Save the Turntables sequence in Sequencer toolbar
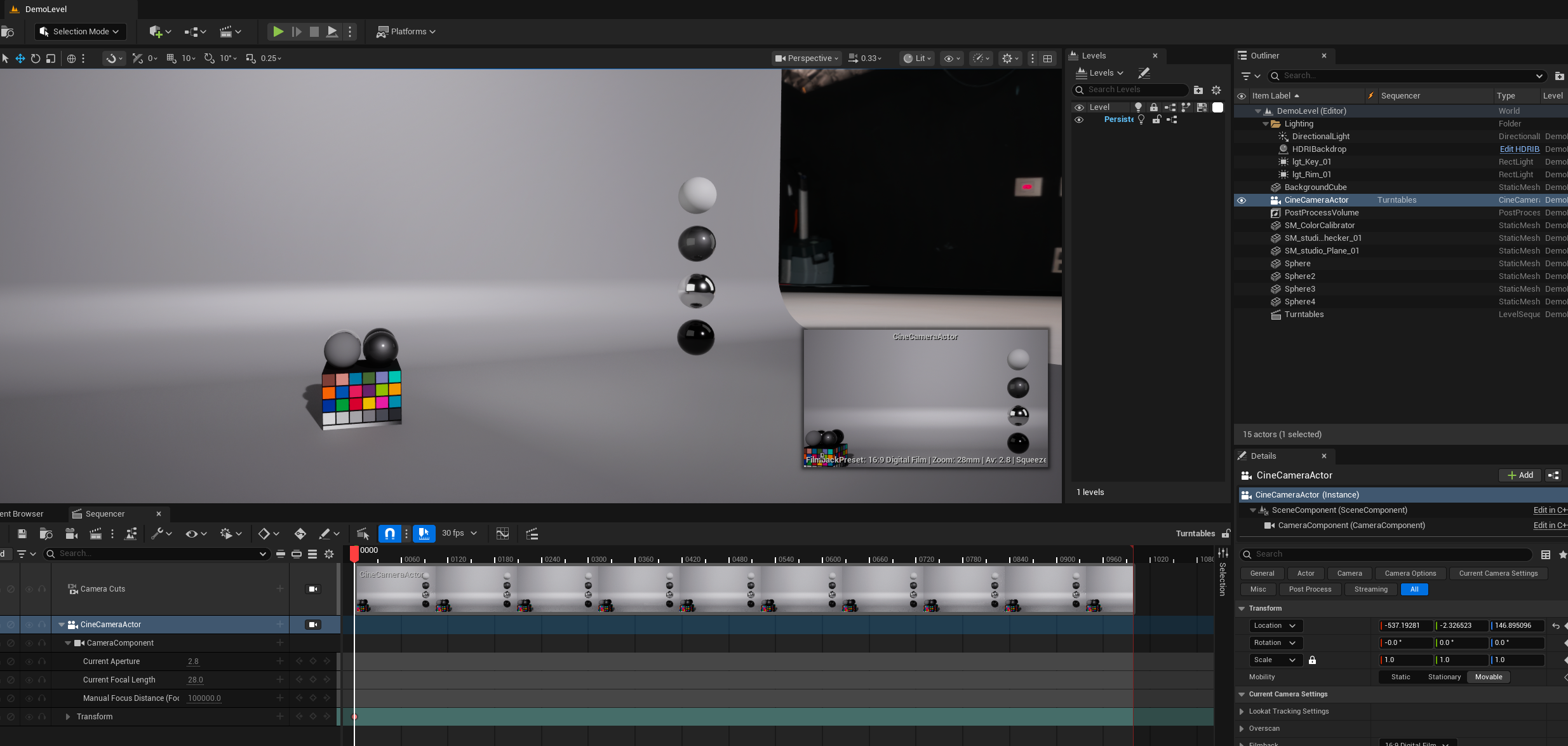This screenshot has height=746, width=1568. click(21, 534)
